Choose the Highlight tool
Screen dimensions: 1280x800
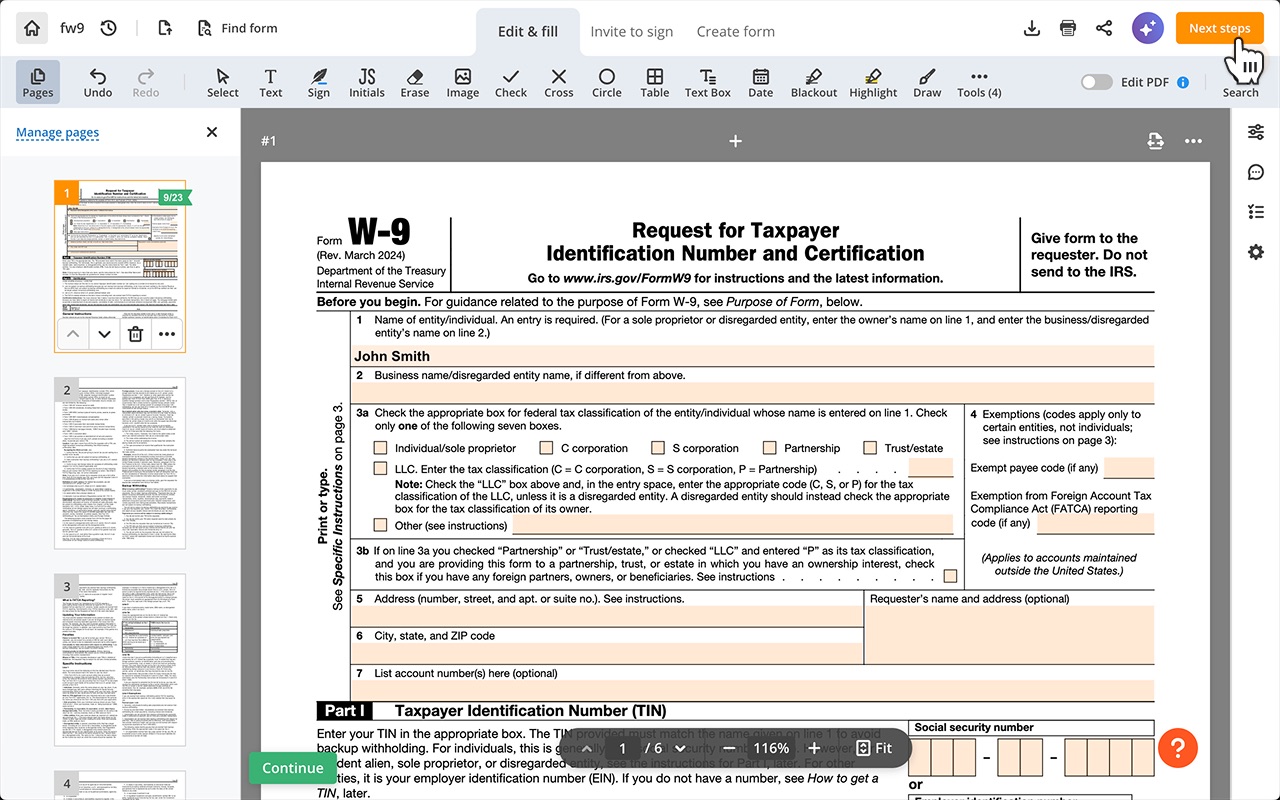[874, 82]
